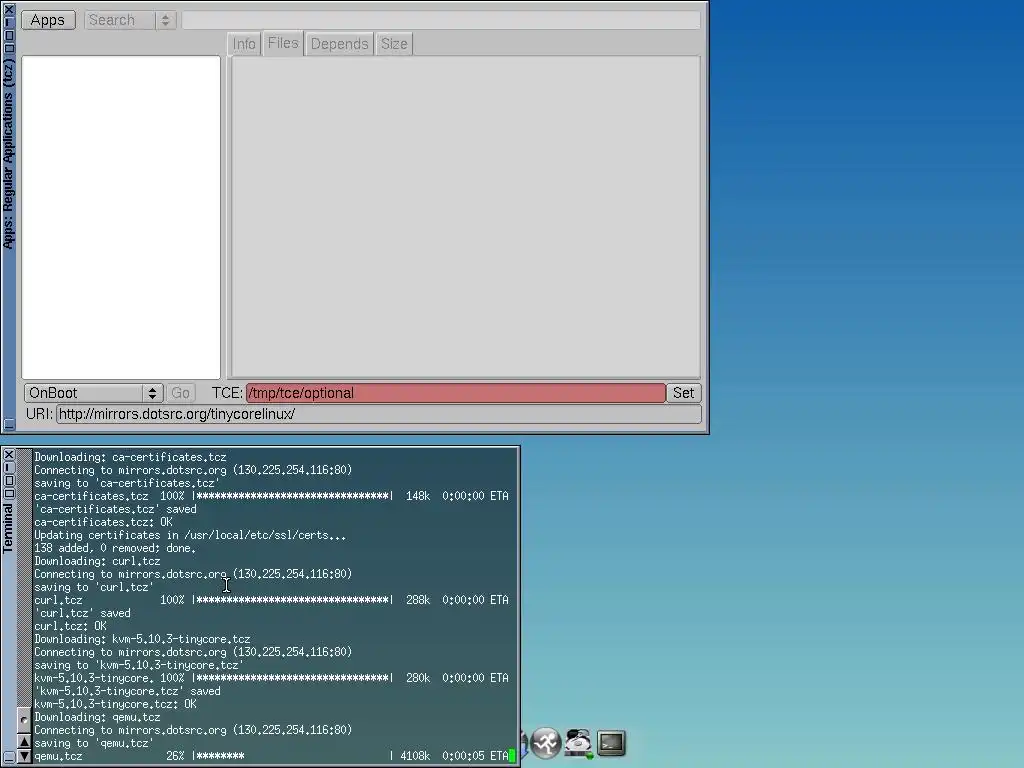Click 'Downloading: kvm-5.10.3-tinycore.tcz' line
Screen dimensions: 1024x768
(142, 639)
